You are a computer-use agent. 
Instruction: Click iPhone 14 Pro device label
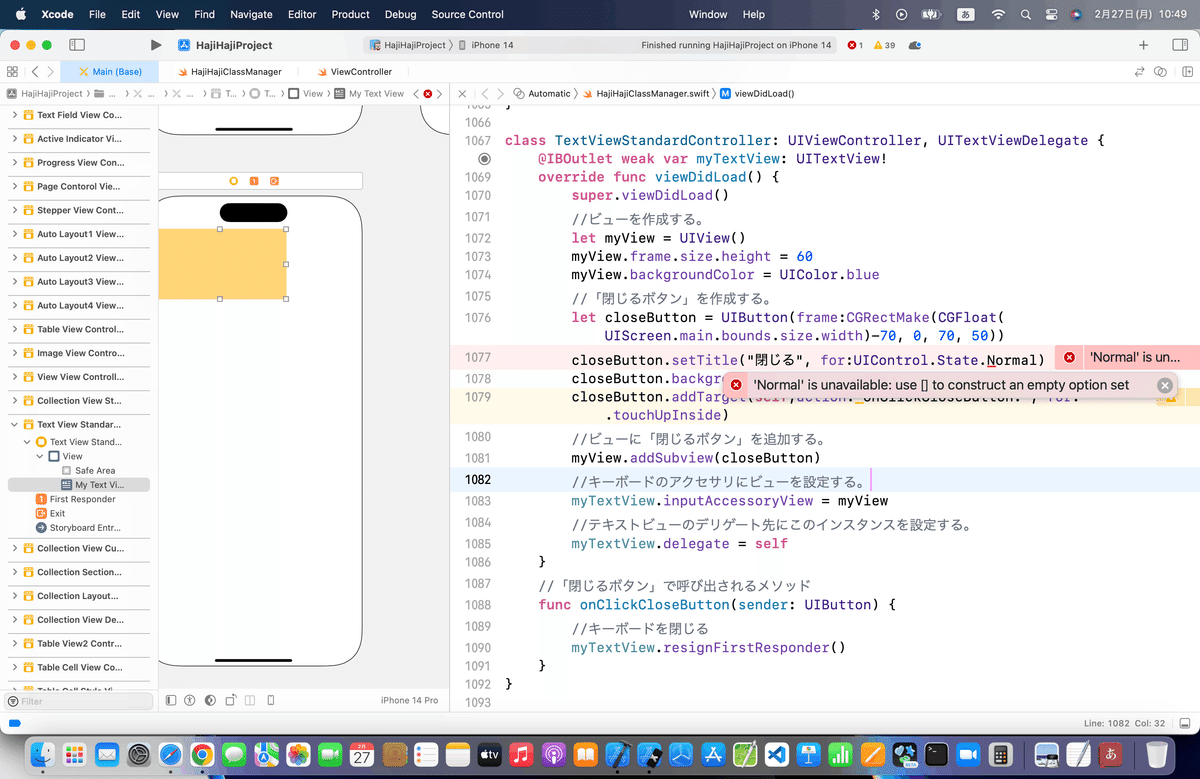coord(410,700)
